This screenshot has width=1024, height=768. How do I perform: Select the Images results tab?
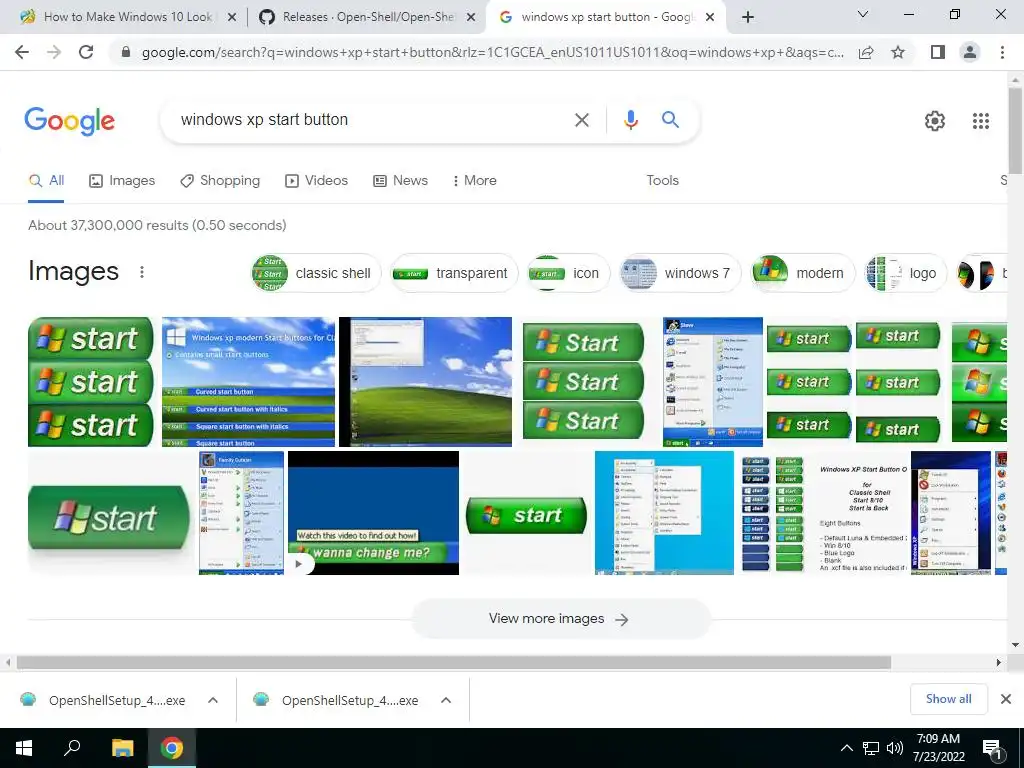pos(122,180)
